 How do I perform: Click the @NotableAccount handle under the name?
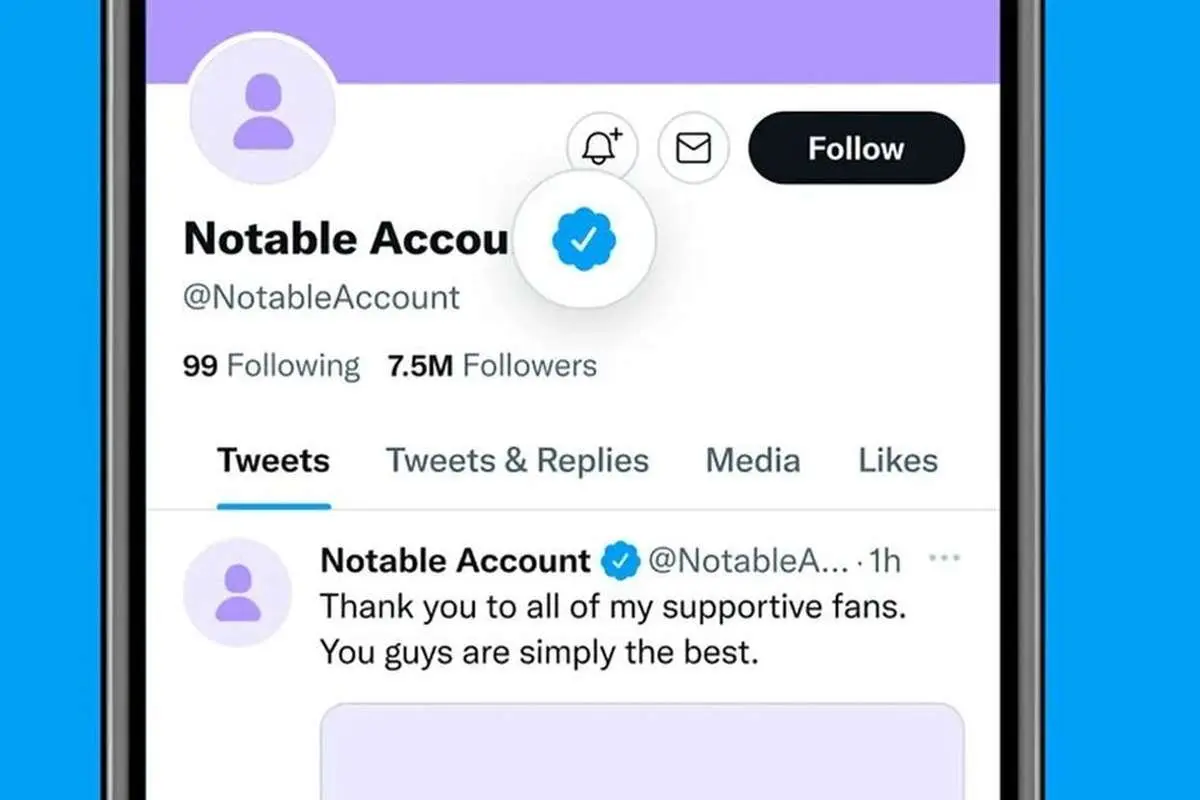coord(321,298)
